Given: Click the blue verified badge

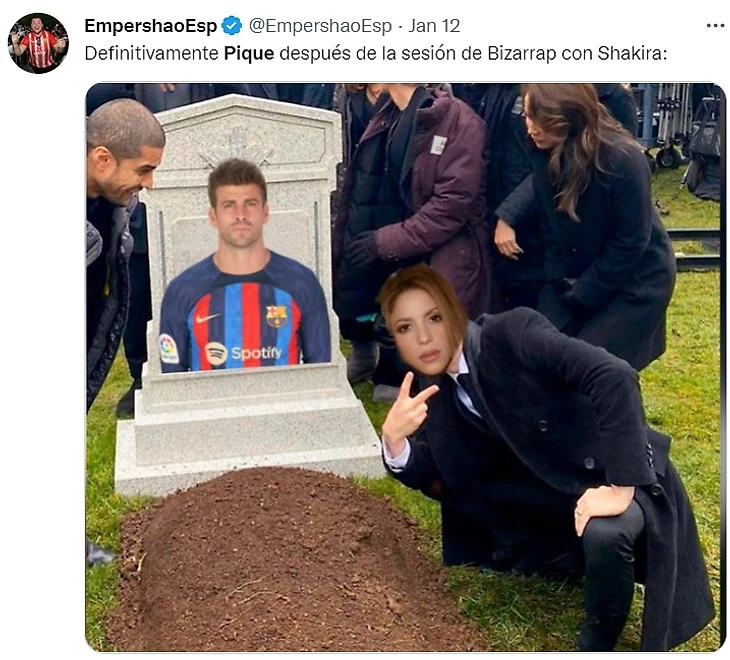Looking at the screenshot, I should pos(231,26).
